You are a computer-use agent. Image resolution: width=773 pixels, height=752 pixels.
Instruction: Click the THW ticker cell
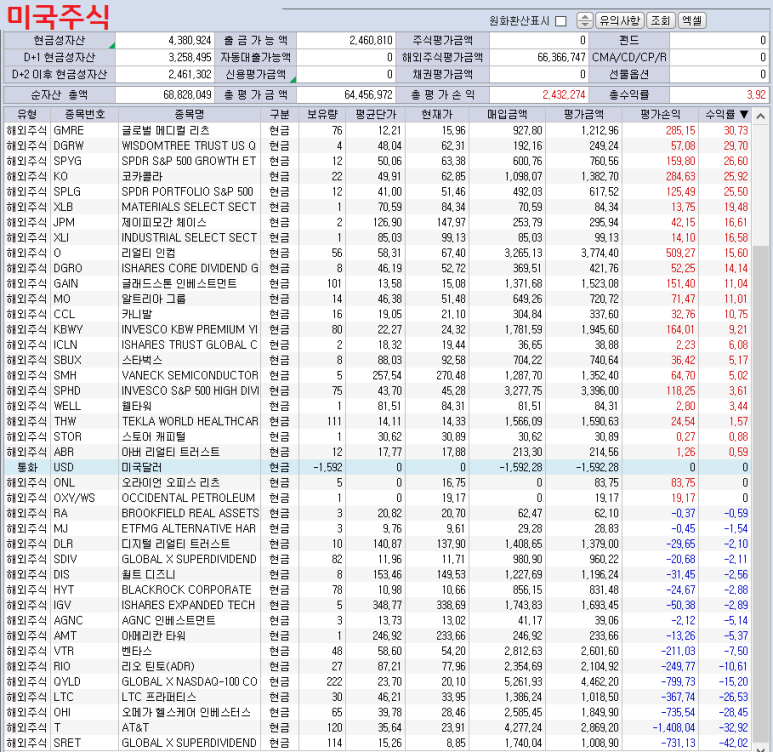pos(84,422)
